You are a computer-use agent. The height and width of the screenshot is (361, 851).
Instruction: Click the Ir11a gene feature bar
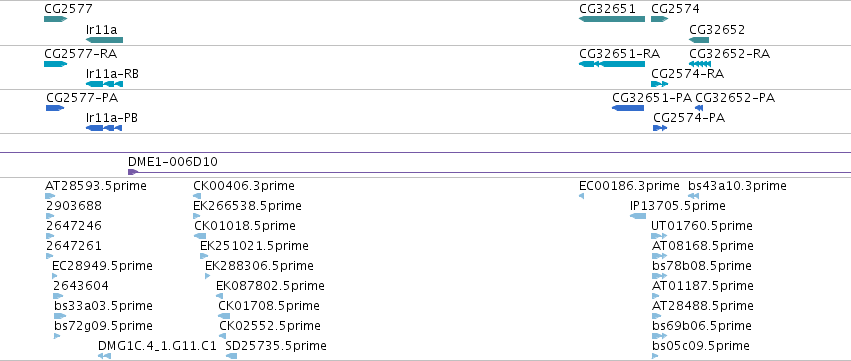(105, 40)
